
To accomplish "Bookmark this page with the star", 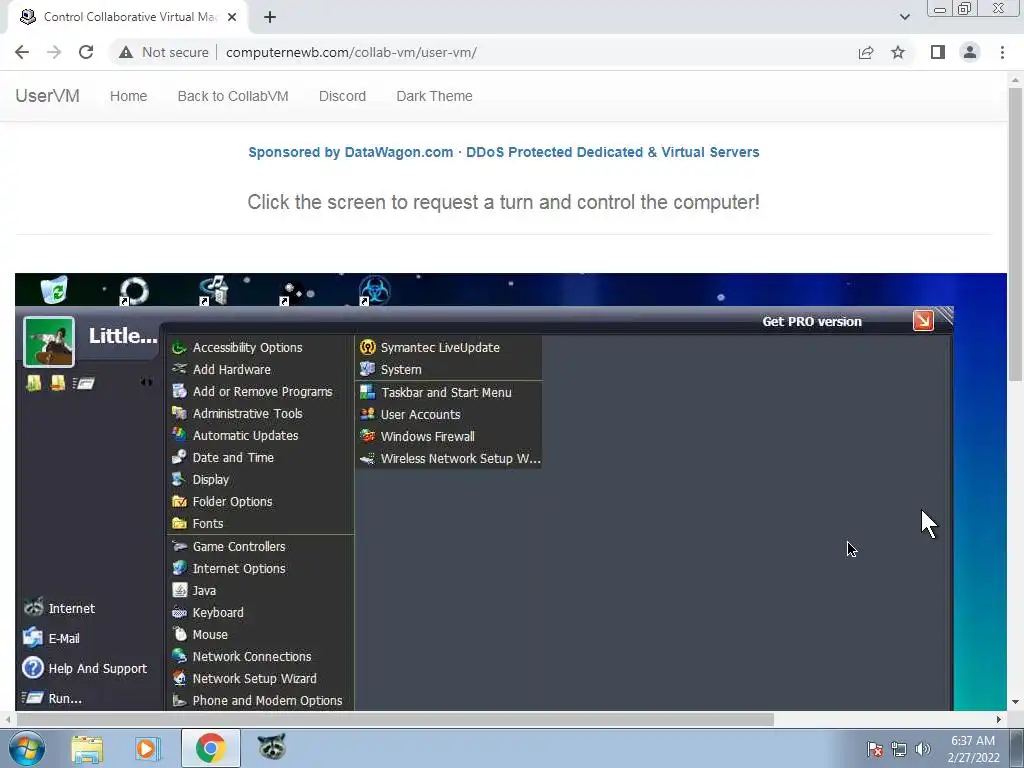I will pos(898,52).
